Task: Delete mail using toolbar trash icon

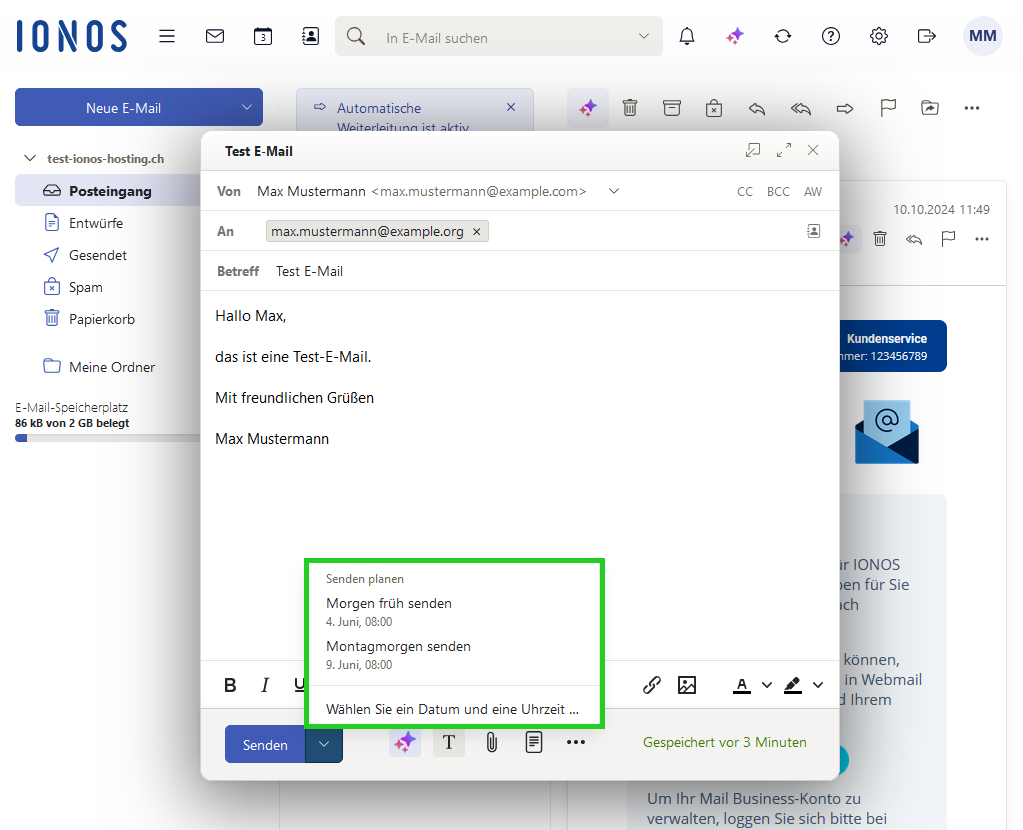Action: (x=630, y=108)
